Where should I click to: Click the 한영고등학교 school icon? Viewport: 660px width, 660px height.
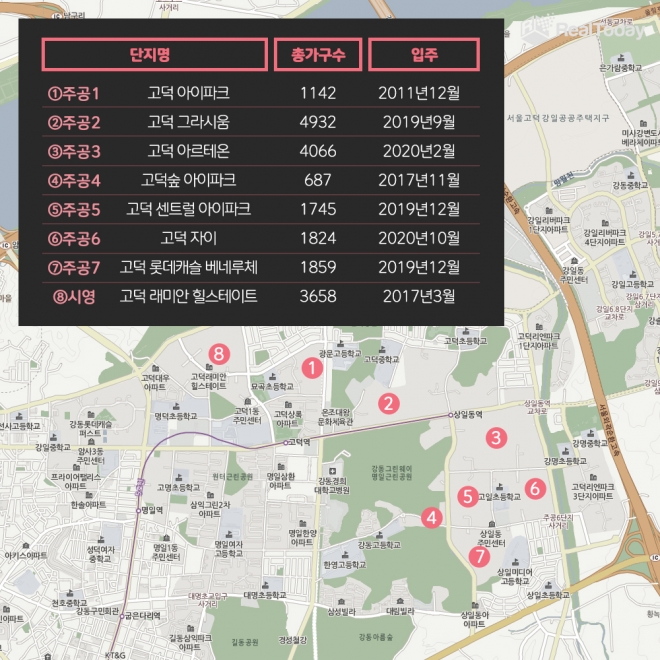point(345,555)
